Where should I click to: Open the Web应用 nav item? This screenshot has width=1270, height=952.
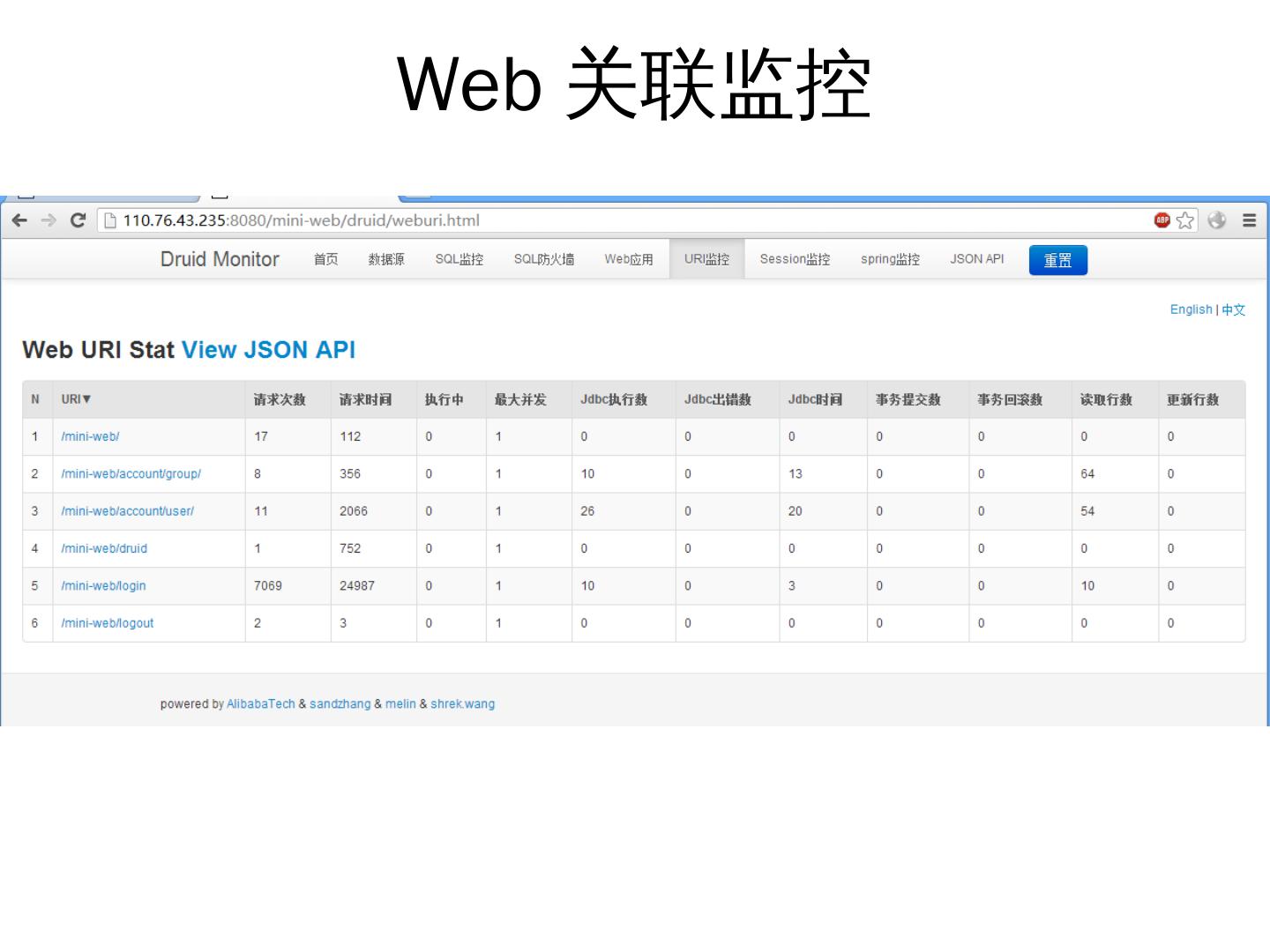tap(629, 259)
